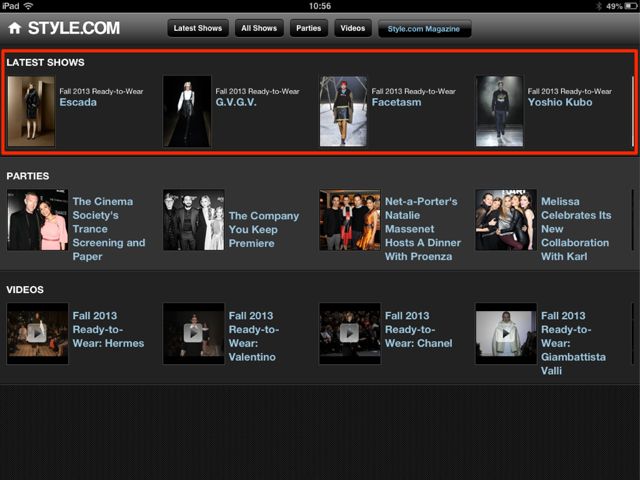The height and width of the screenshot is (480, 640).
Task: Open The Company You Keep party photo
Action: tap(193, 220)
